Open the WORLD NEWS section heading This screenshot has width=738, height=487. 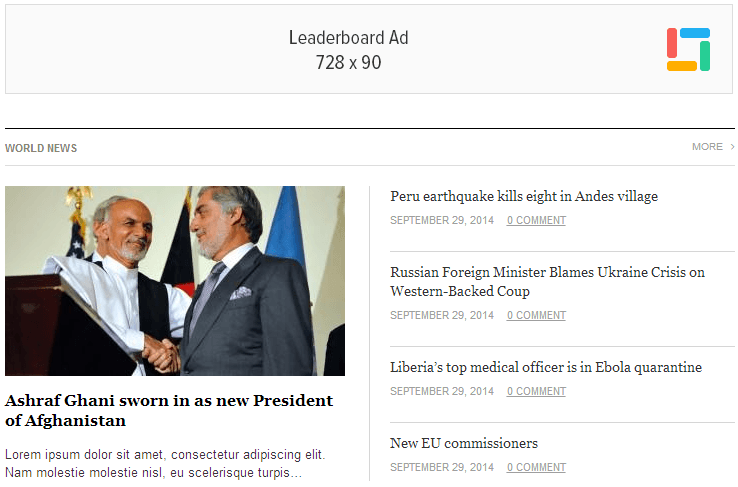coord(41,148)
